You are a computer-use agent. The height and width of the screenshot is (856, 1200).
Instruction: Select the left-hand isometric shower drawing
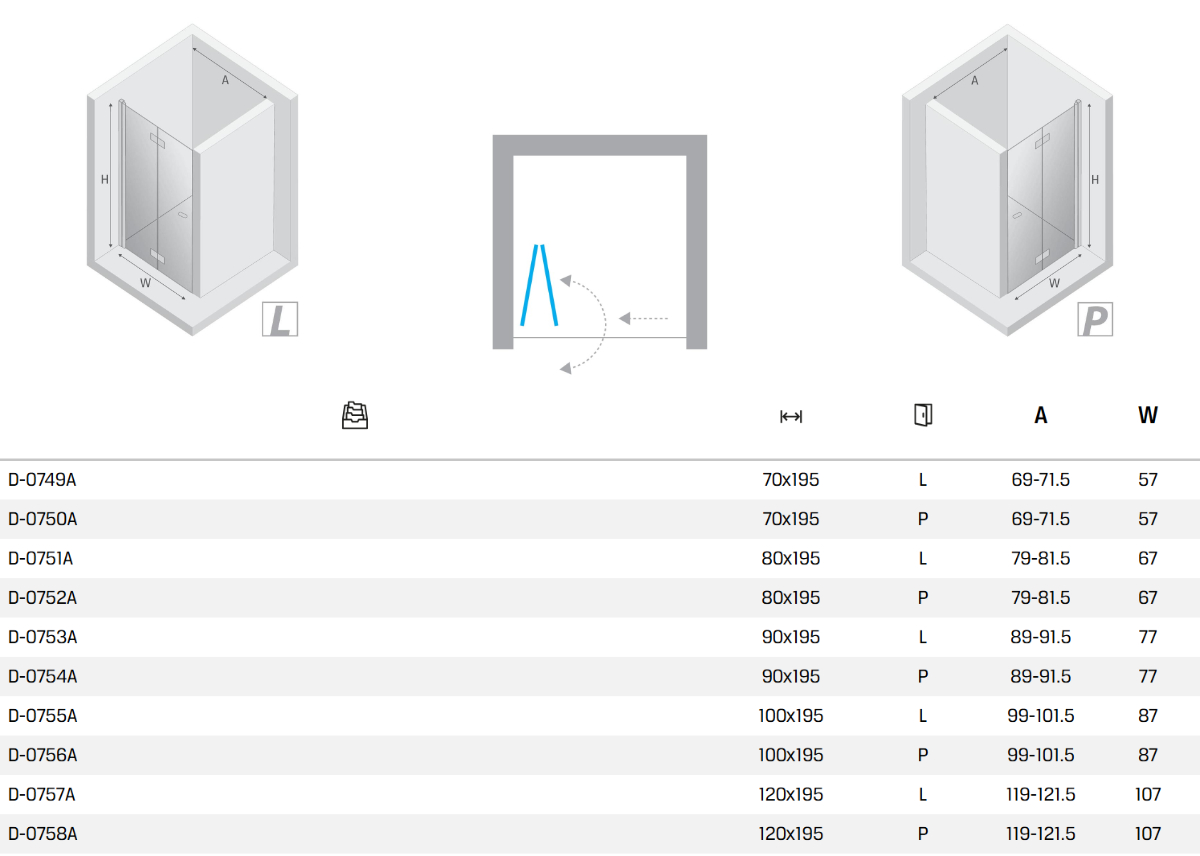[x=190, y=180]
